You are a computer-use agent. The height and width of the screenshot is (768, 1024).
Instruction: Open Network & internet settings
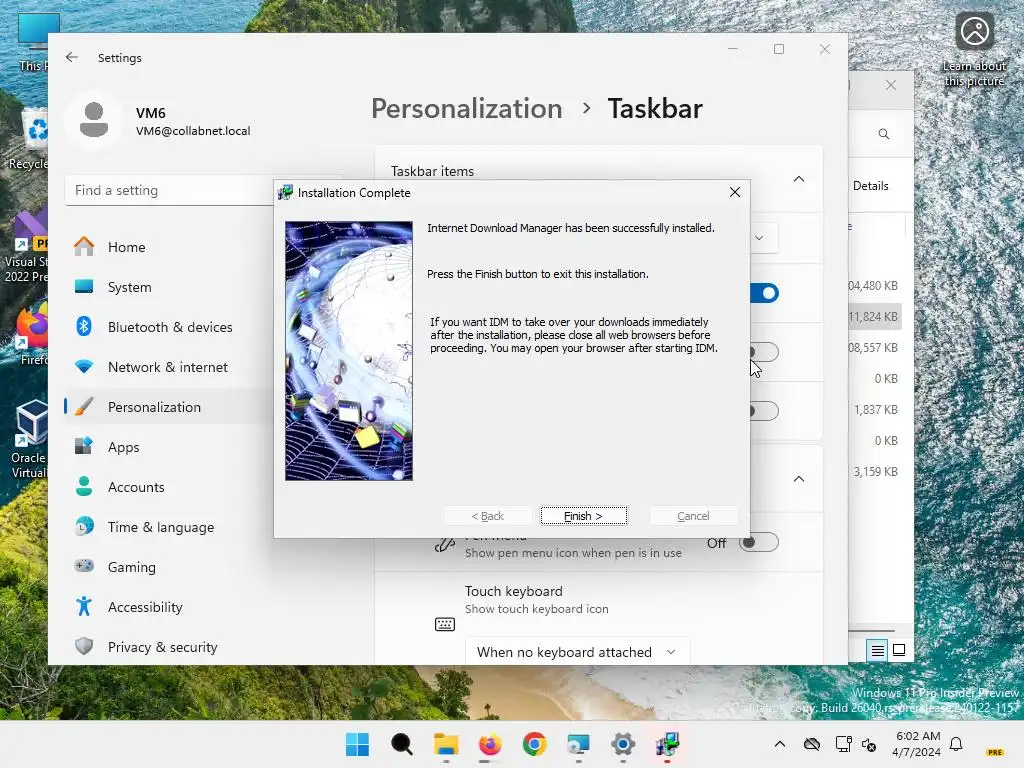[168, 367]
